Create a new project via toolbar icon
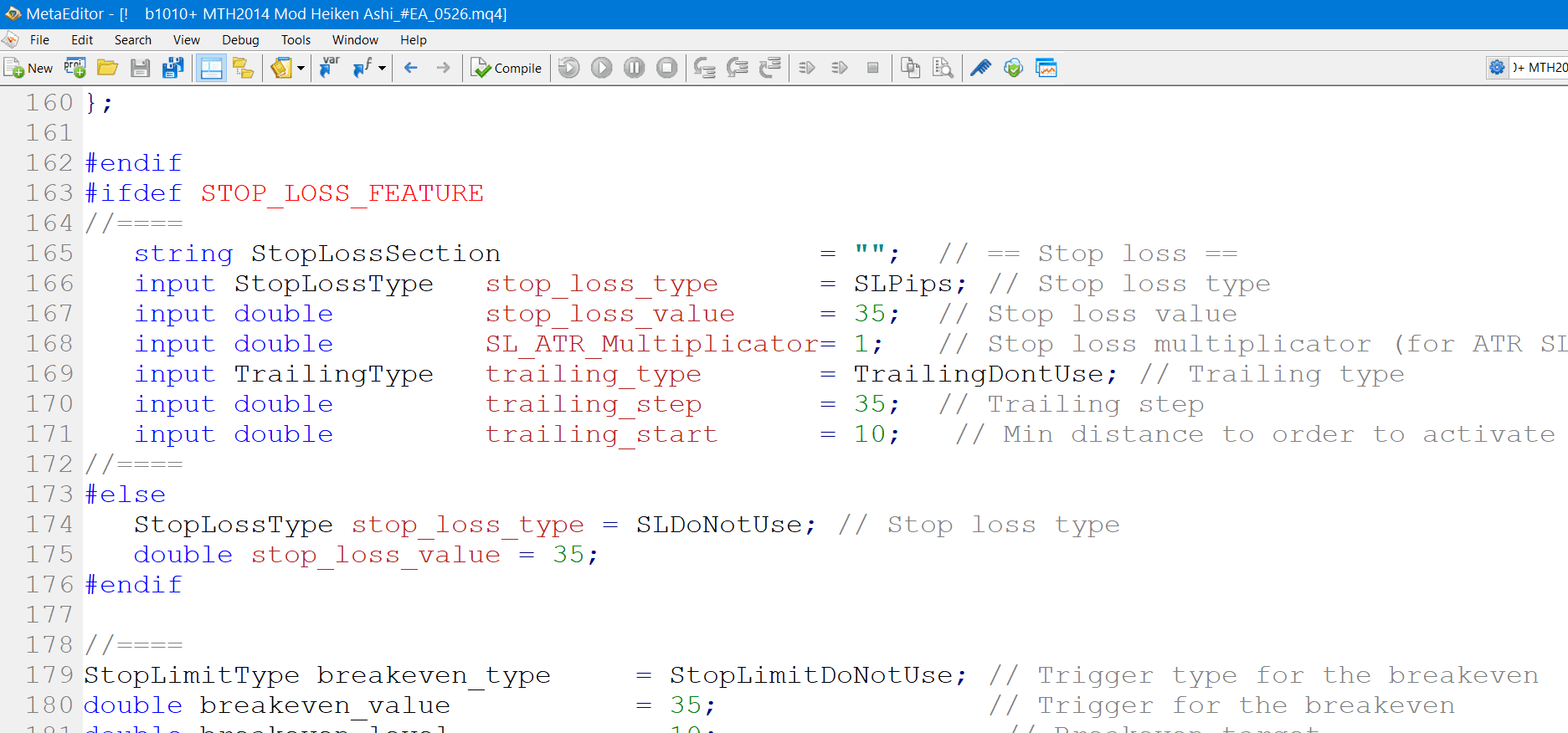Viewport: 1568px width, 733px height. tap(75, 68)
